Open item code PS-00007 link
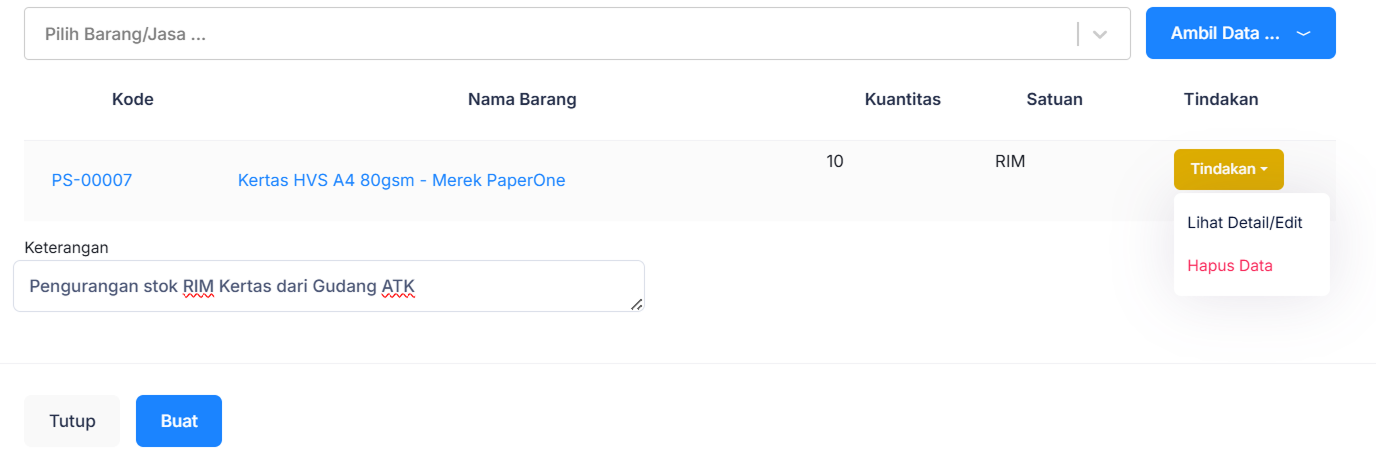 pos(92,180)
